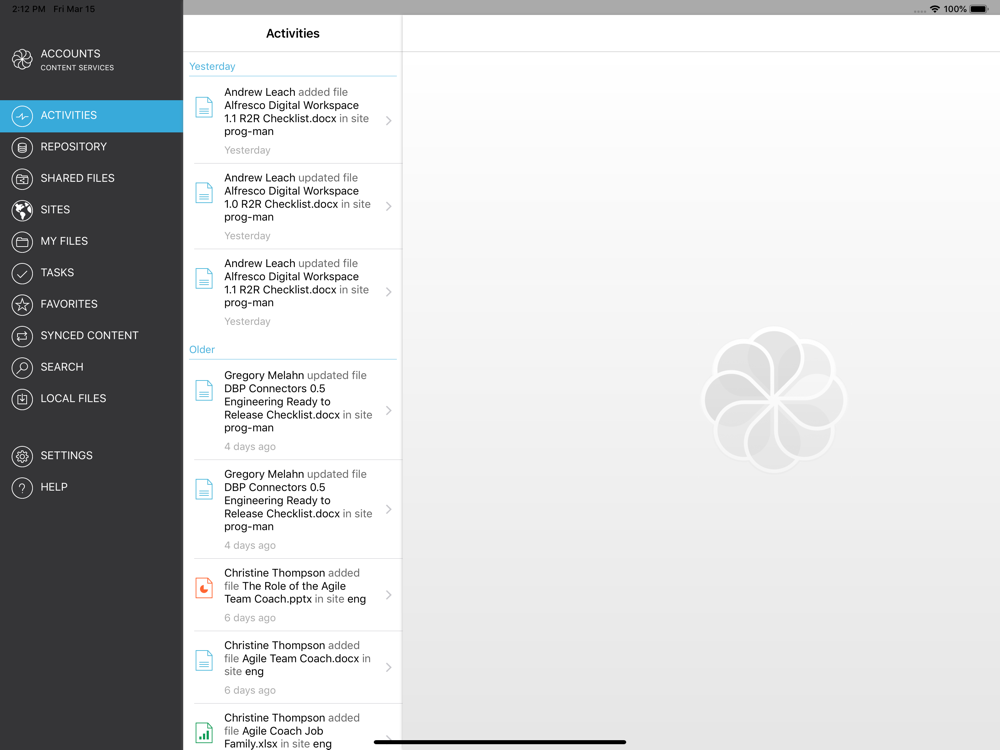
Task: Click the battery status icon
Action: pyautogui.click(x=978, y=9)
